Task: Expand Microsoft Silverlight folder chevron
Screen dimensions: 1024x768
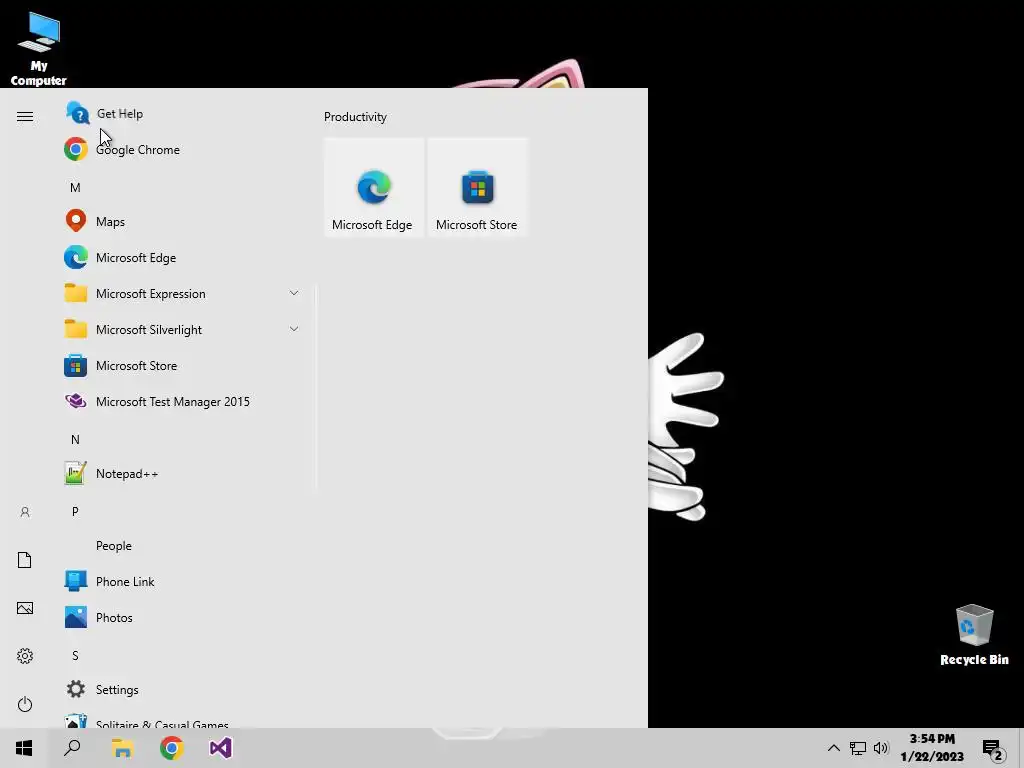Action: [x=294, y=329]
